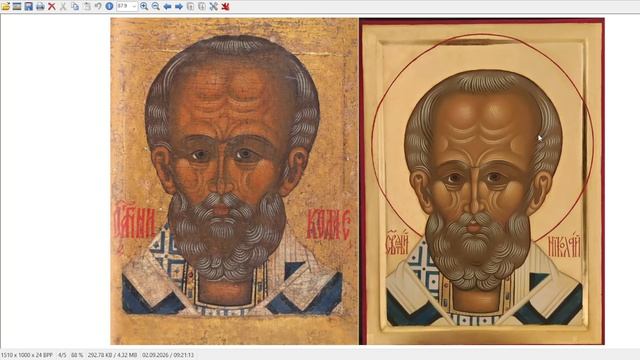Screen dimensions: 640x360
Task: Go to next image with right arrow
Action: coord(179,6)
